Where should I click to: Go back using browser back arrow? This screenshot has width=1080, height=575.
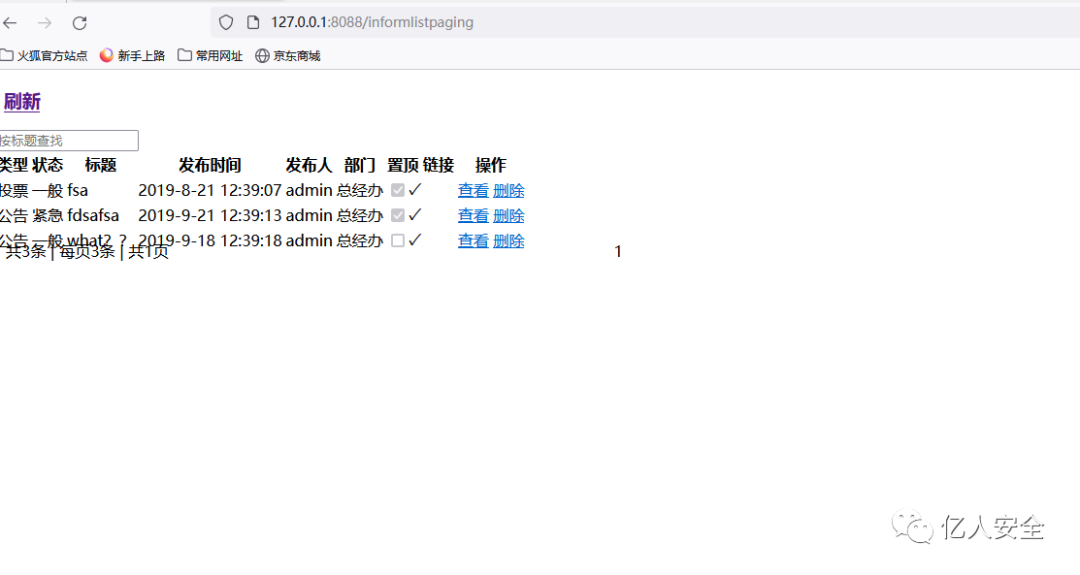pyautogui.click(x=10, y=23)
